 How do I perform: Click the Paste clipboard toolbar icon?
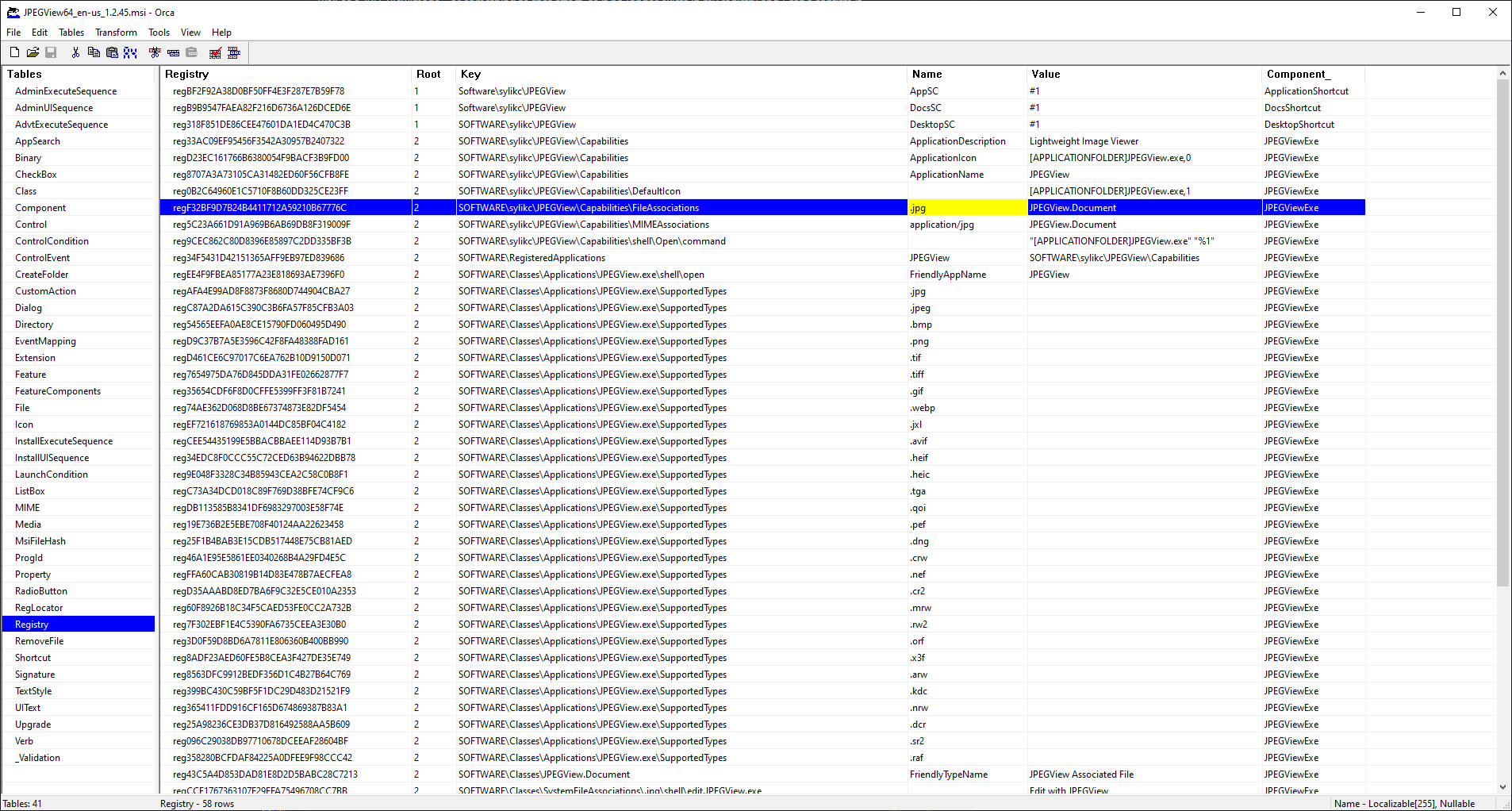coord(112,52)
